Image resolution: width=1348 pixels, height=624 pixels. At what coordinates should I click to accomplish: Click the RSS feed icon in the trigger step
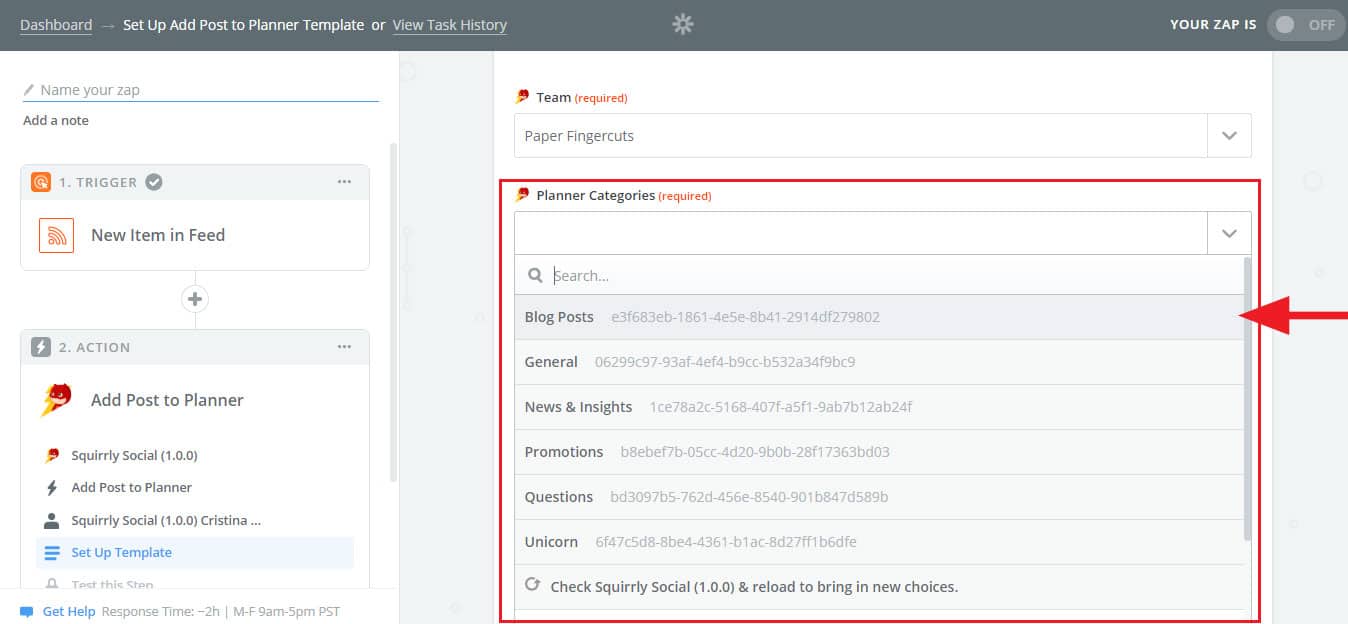point(57,235)
